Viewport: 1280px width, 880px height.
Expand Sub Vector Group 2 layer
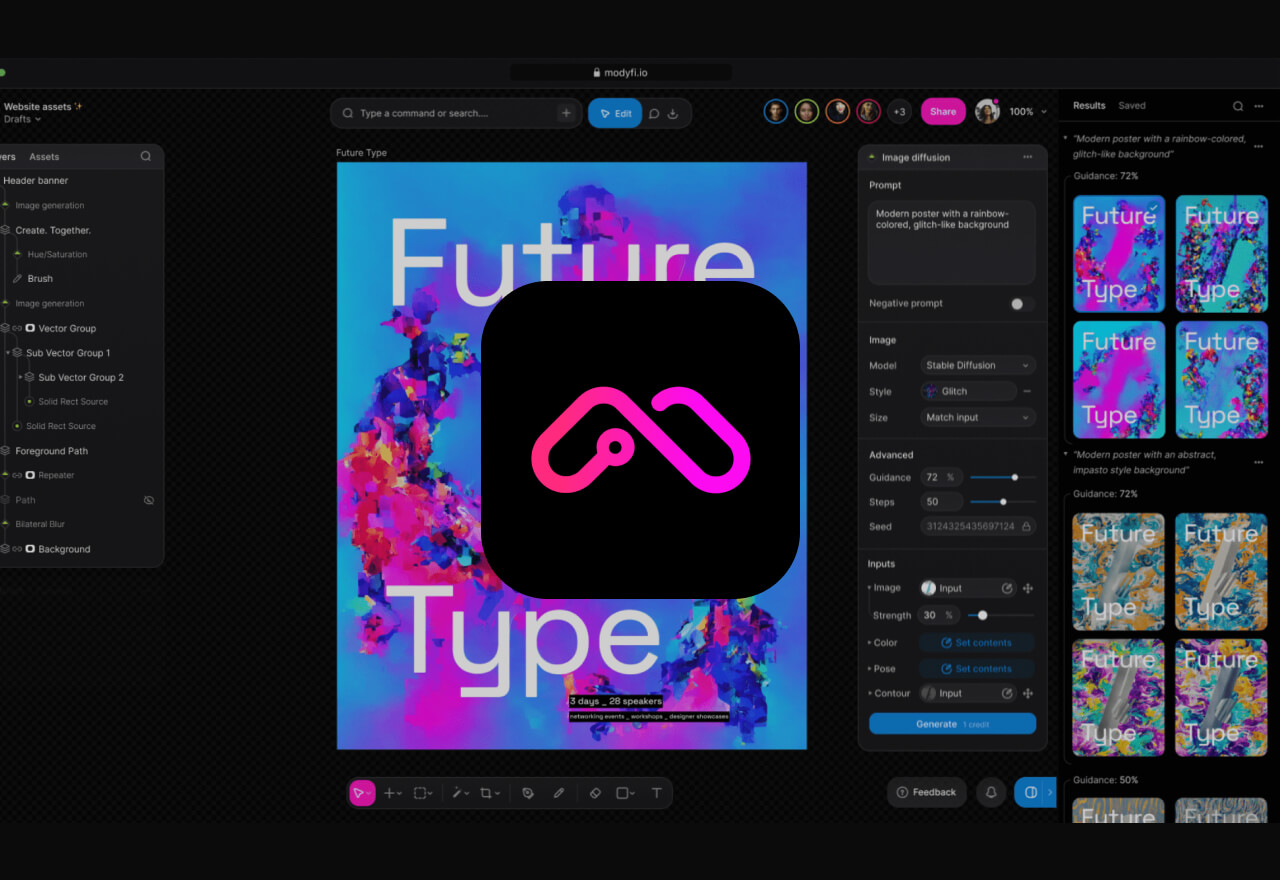[20, 377]
